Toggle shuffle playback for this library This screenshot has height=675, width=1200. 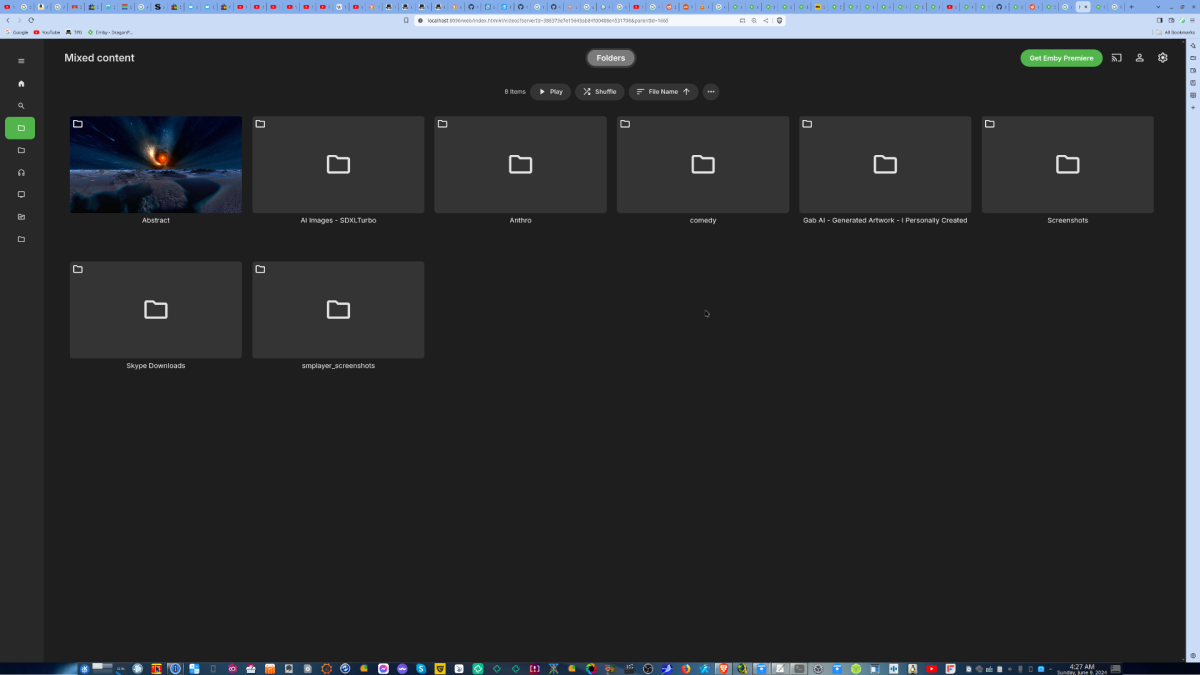pos(599,91)
